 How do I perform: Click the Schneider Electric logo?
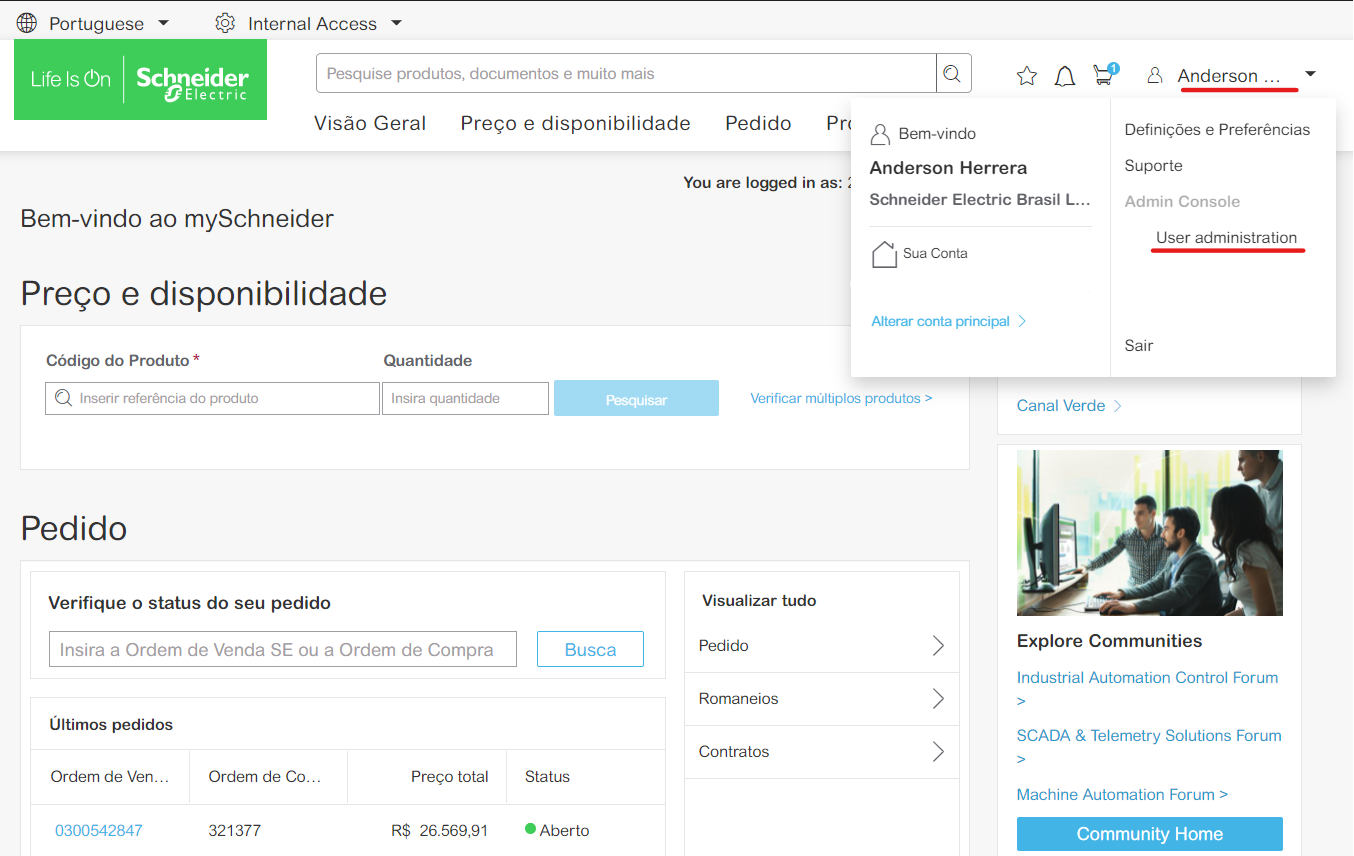click(x=140, y=80)
